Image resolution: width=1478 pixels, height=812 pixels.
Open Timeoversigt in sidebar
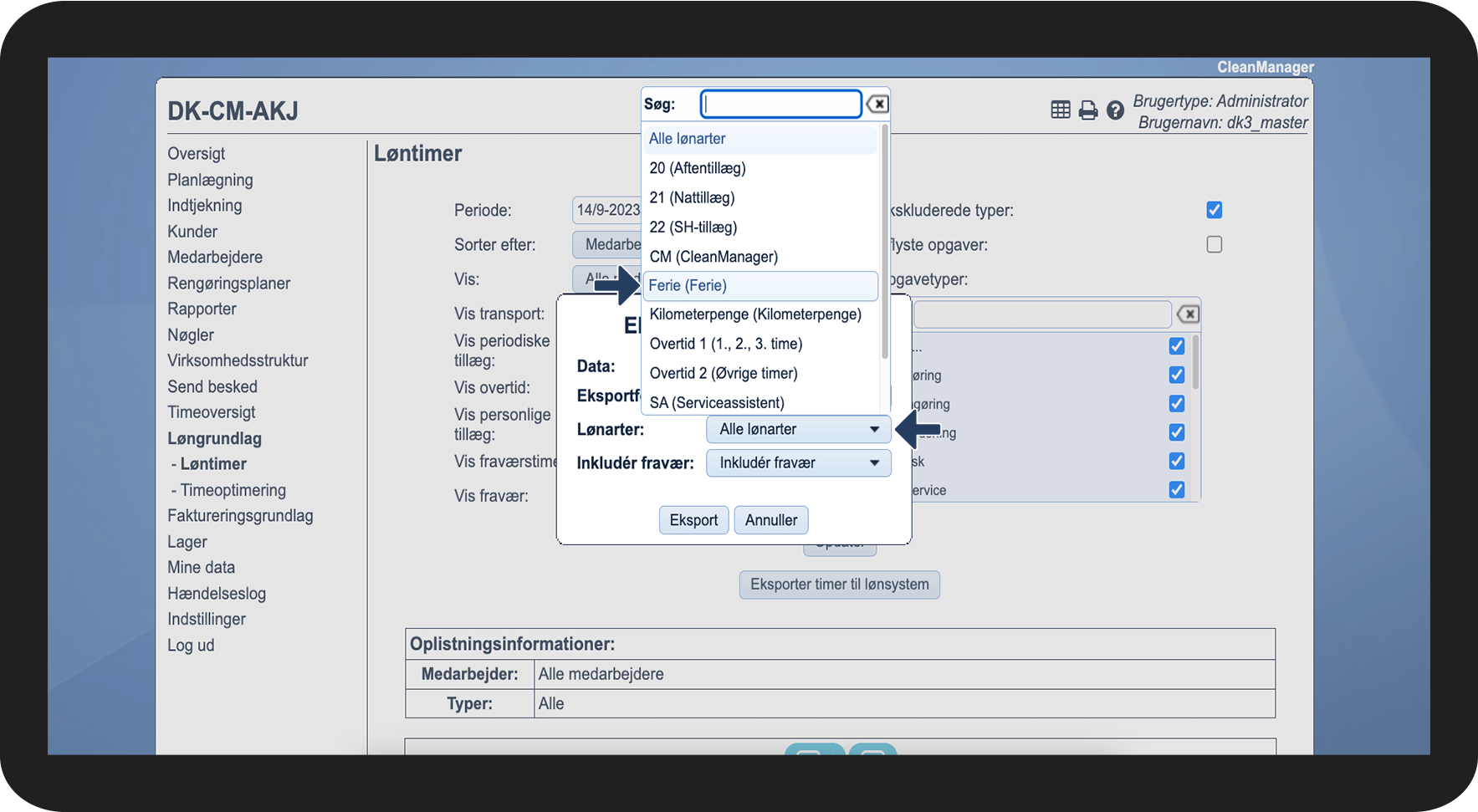point(212,412)
